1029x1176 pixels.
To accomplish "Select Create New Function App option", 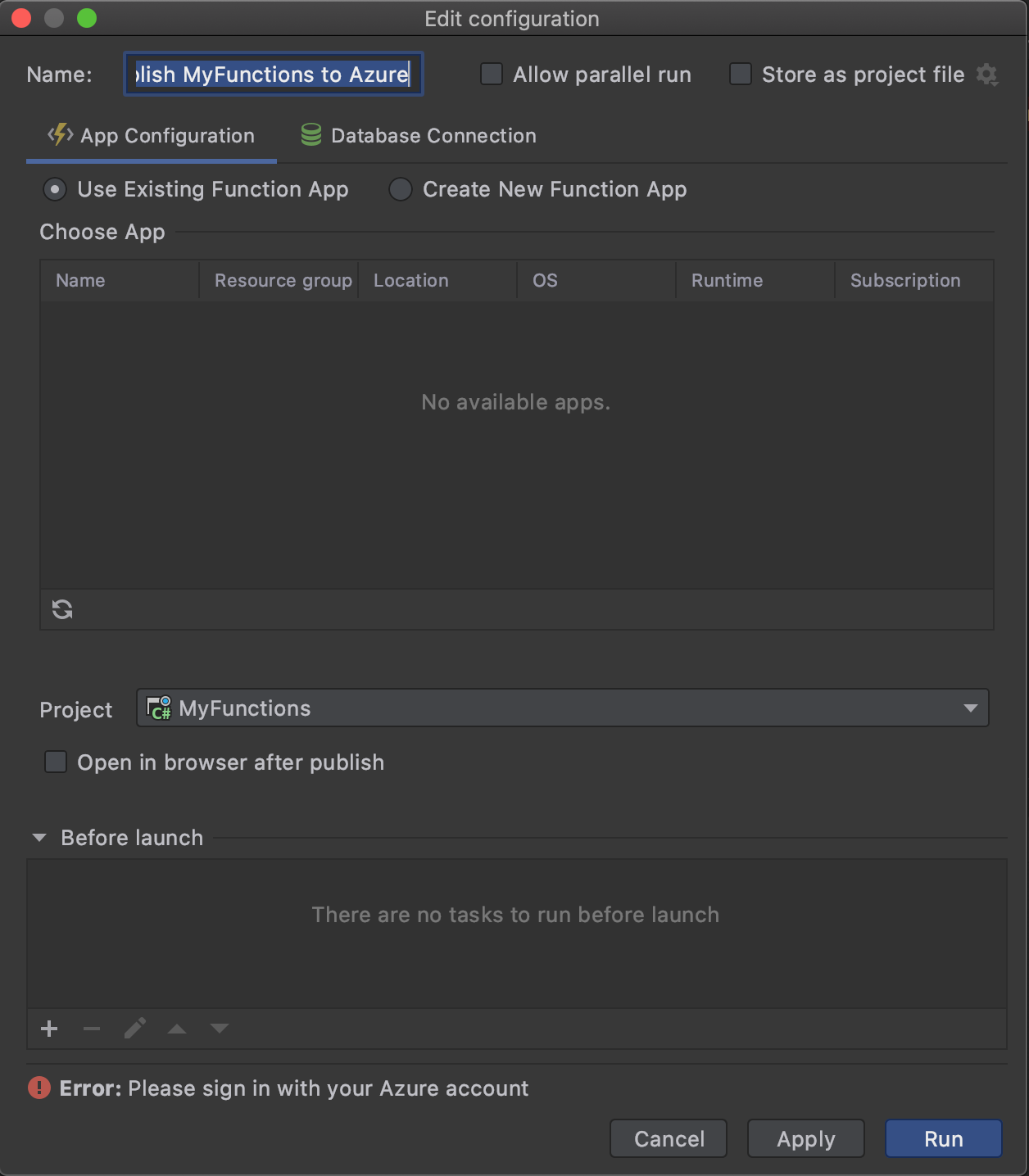I will 401,189.
